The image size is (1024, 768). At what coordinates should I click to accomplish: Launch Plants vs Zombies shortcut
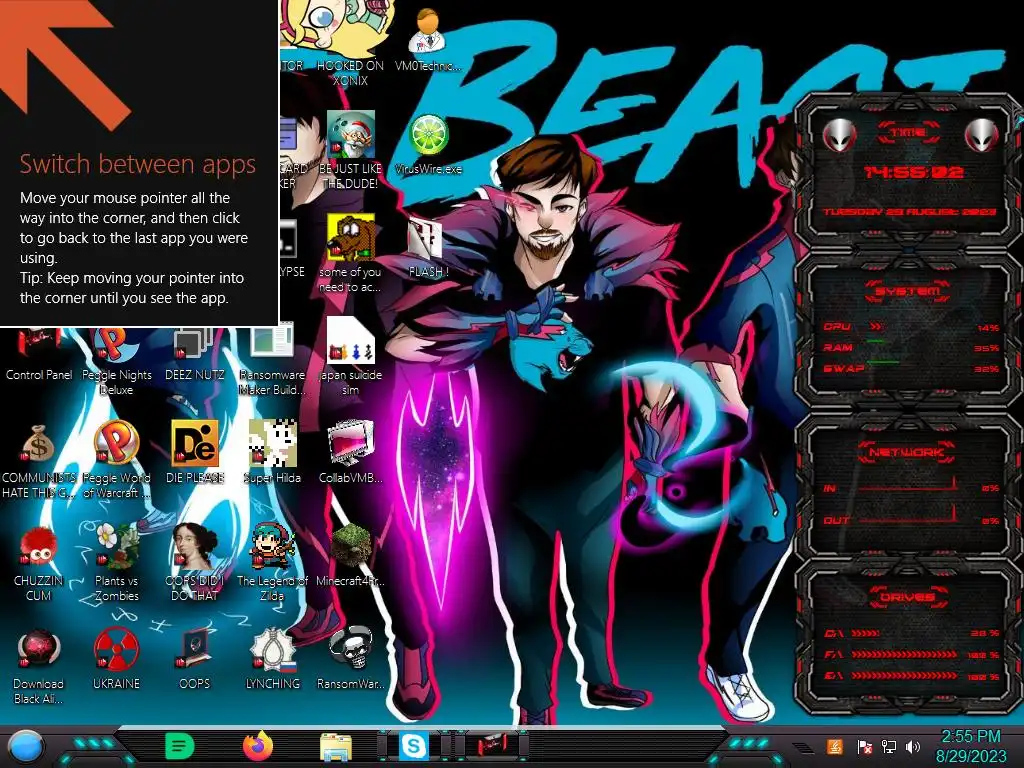(x=116, y=562)
